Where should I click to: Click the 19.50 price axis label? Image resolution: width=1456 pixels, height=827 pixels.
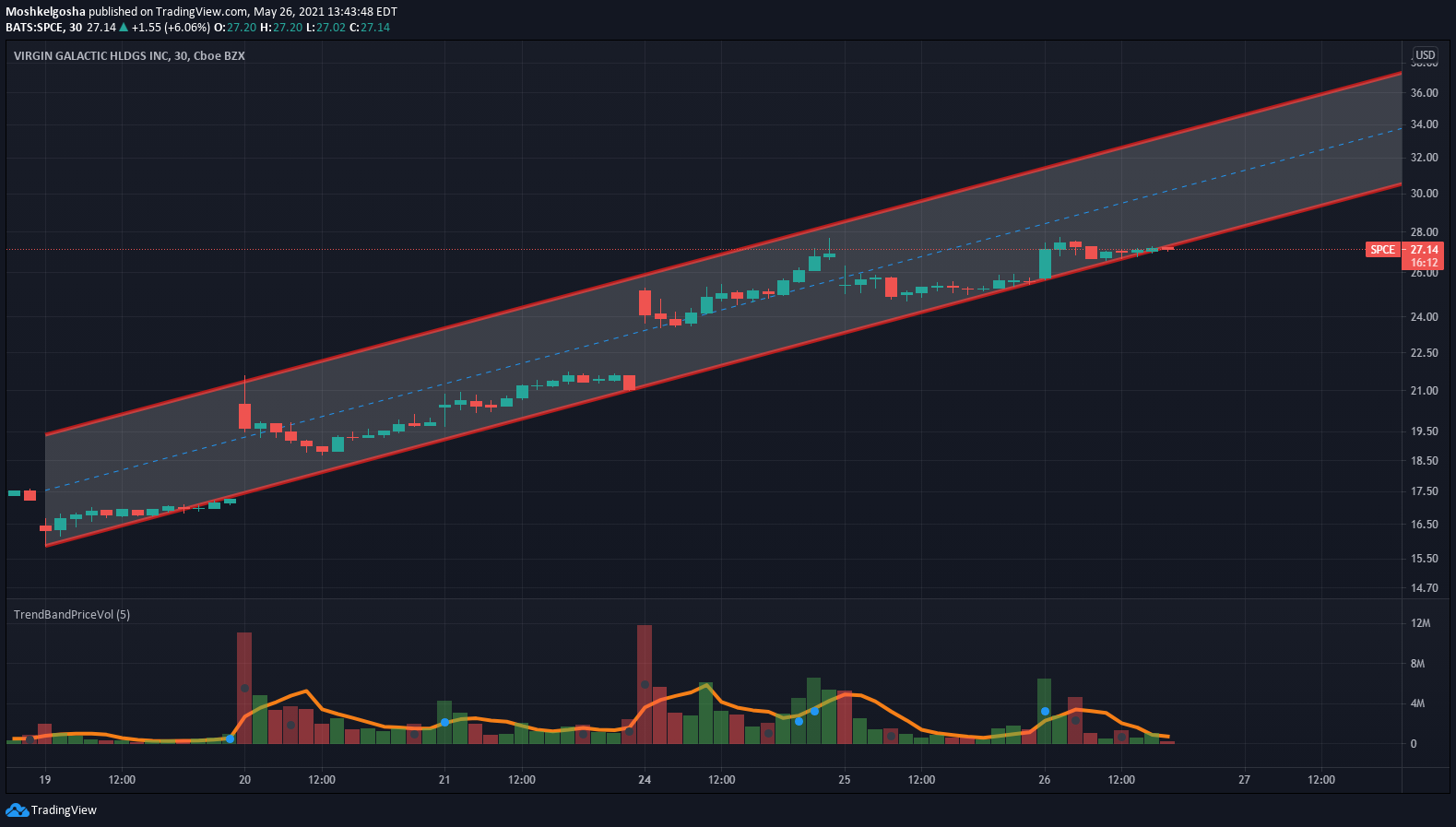coord(1424,431)
